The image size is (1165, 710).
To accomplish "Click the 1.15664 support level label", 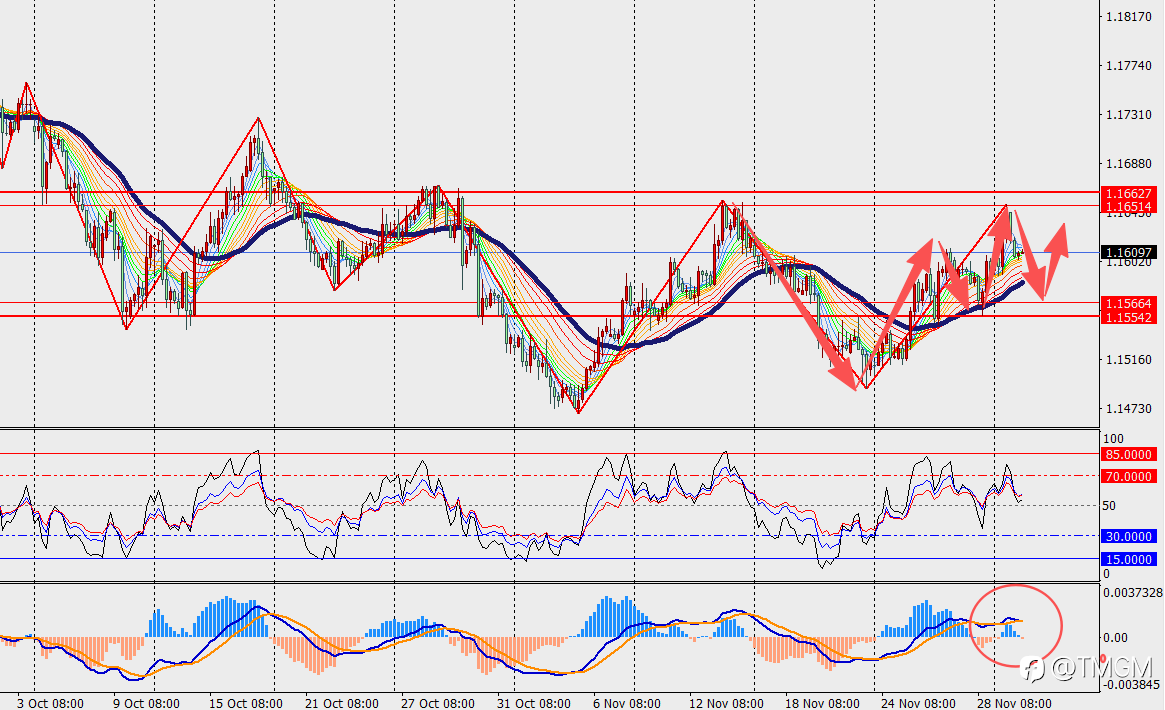I will [x=1129, y=303].
